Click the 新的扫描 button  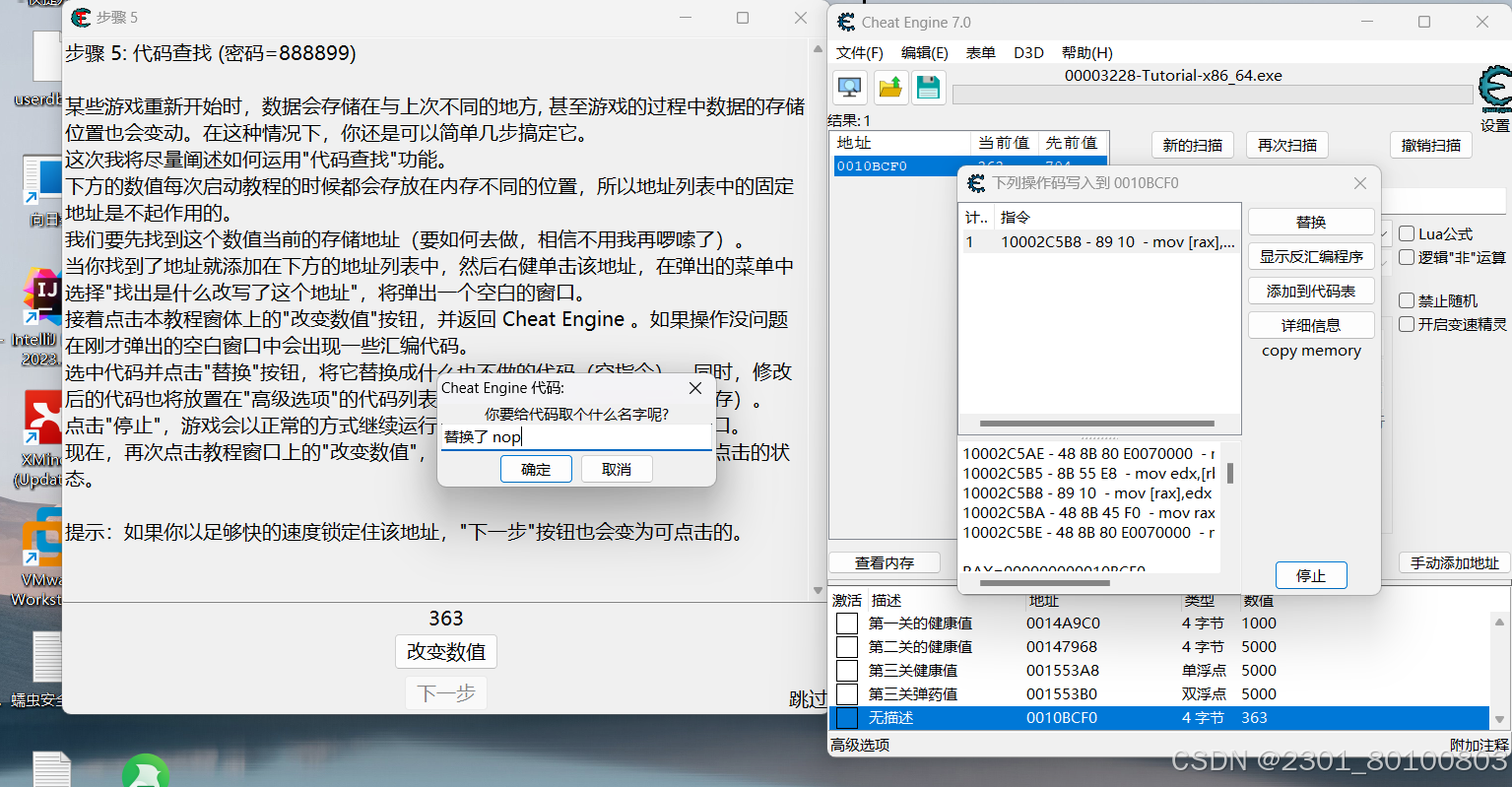[1193, 146]
